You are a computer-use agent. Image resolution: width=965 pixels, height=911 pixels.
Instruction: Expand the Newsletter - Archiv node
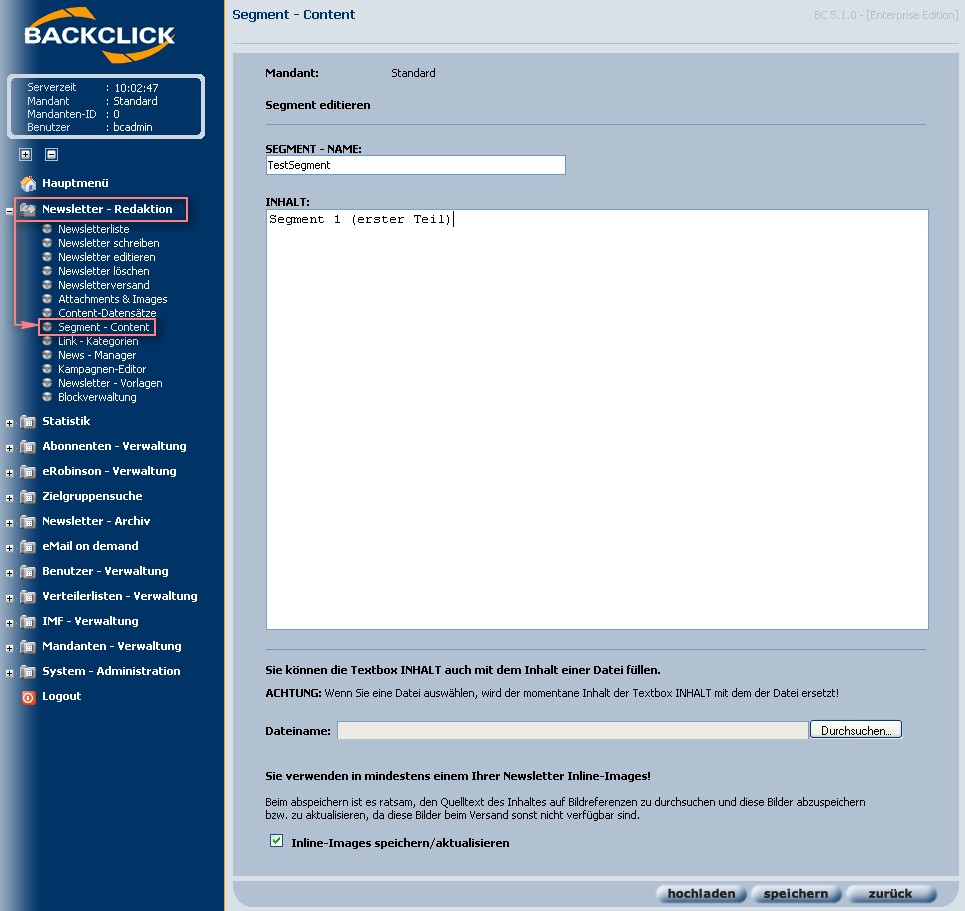point(9,524)
